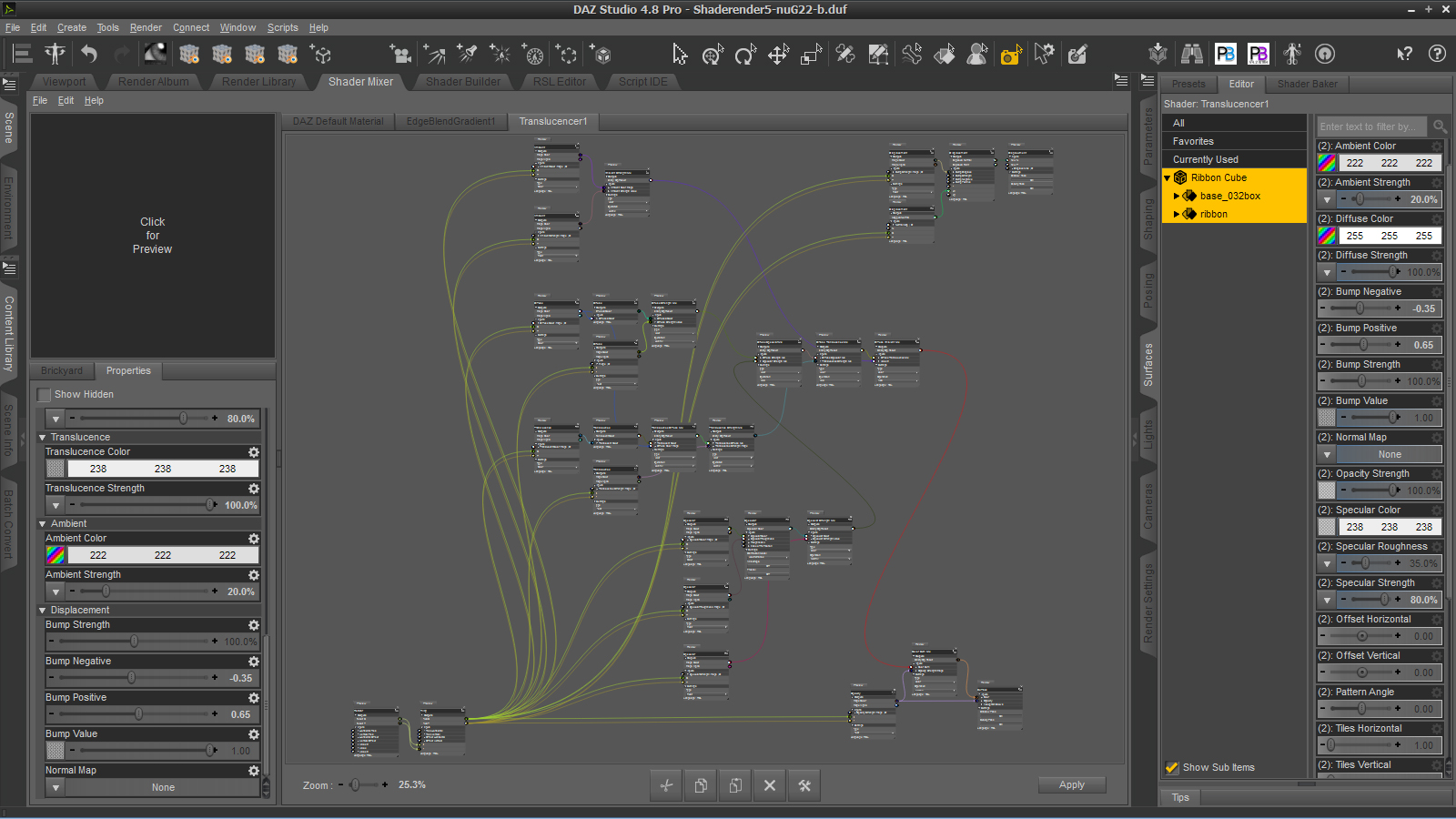Collapse the Ribbon Cube tree node
The height and width of the screenshot is (819, 1456).
(x=1168, y=178)
